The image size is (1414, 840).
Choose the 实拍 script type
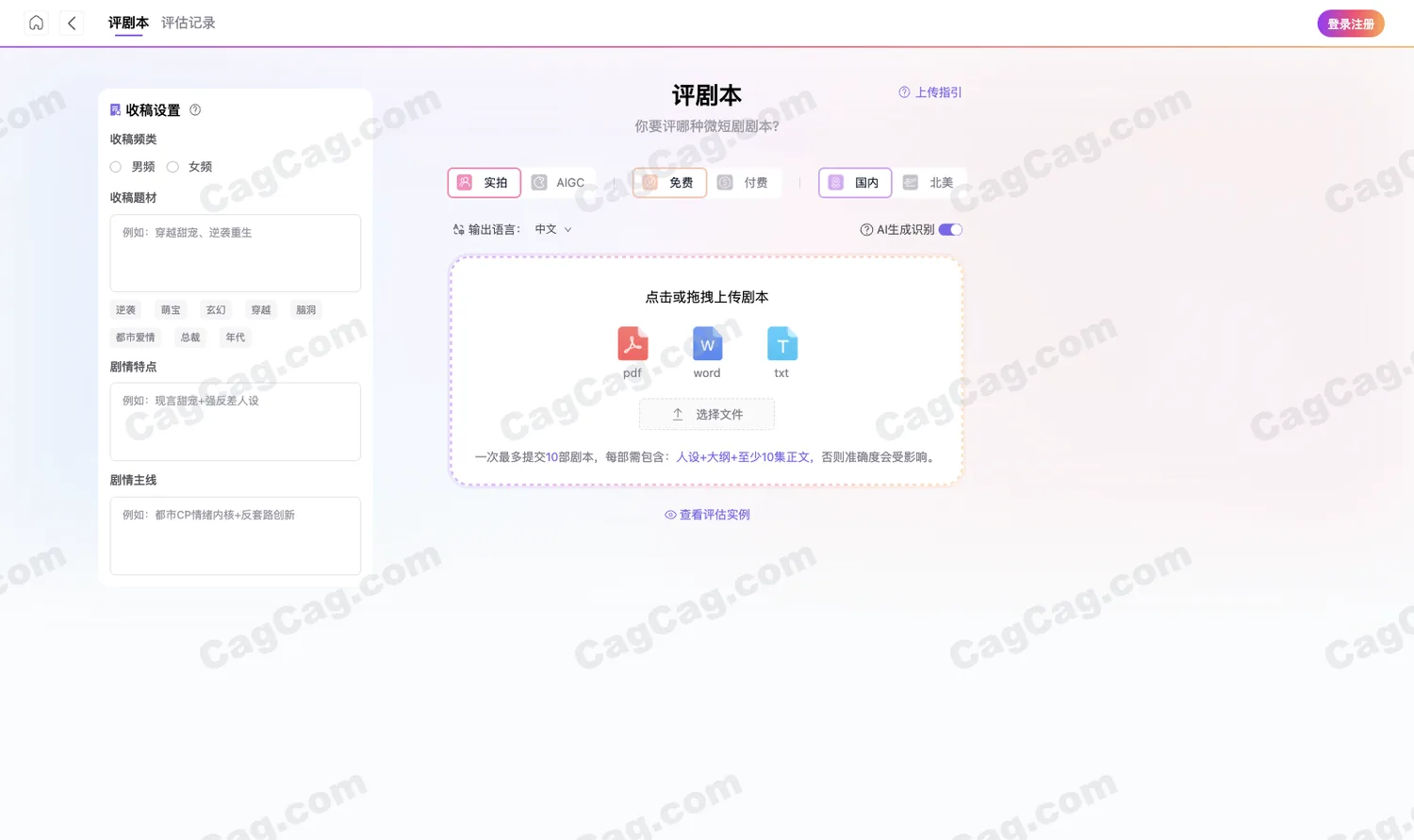click(484, 183)
